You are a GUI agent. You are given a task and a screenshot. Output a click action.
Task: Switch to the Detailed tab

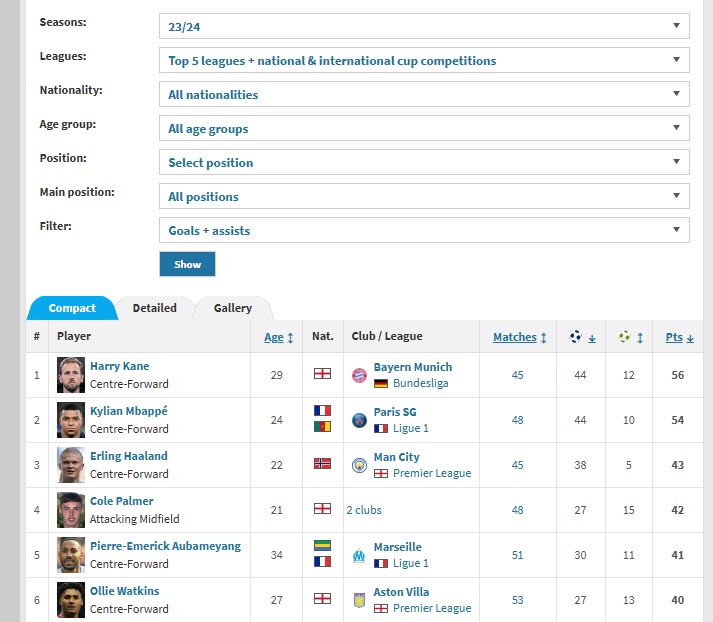(154, 308)
